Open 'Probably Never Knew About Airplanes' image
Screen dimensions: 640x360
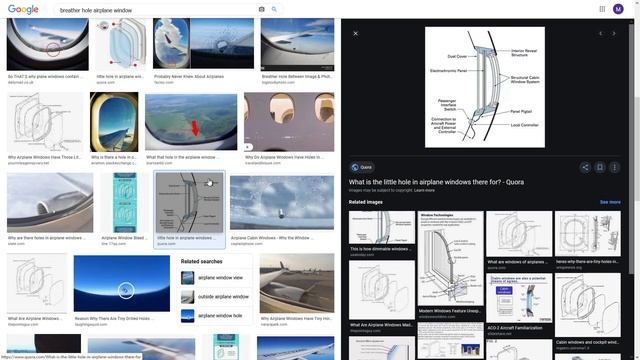tap(203, 43)
